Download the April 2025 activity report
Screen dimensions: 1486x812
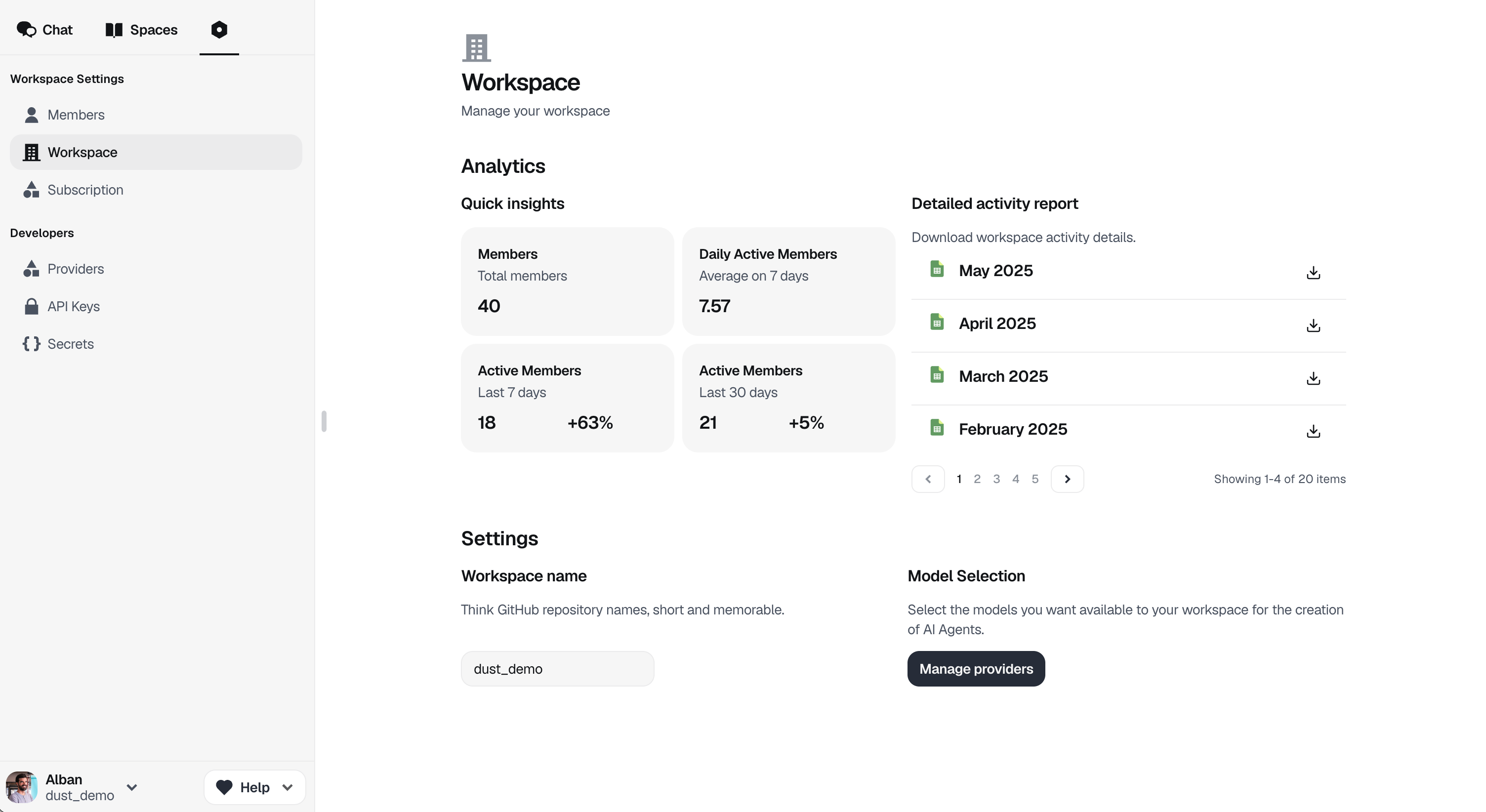coord(1314,325)
